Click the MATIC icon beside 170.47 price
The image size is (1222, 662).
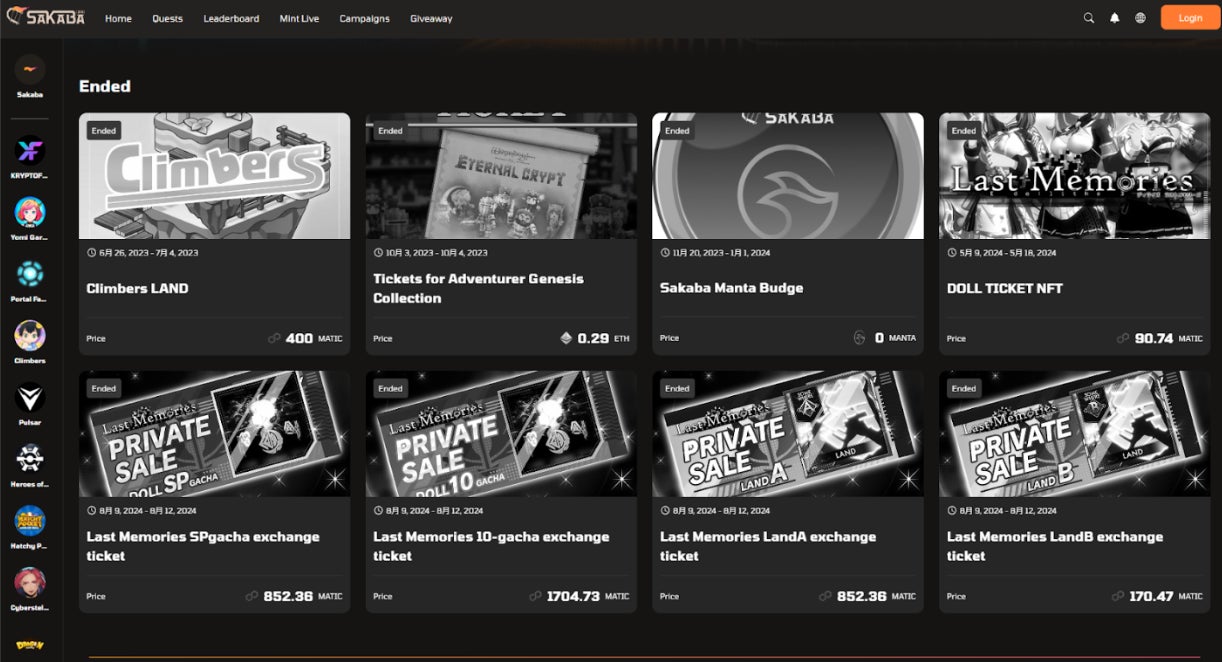click(x=1117, y=596)
